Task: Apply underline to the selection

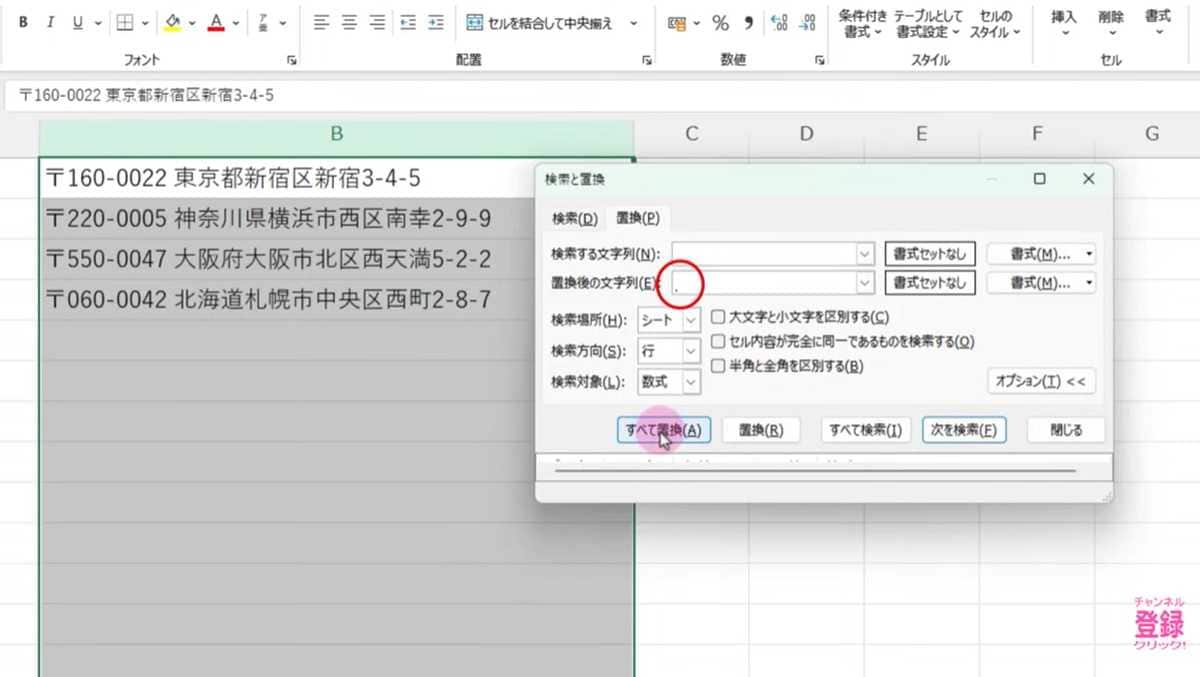Action: (76, 21)
